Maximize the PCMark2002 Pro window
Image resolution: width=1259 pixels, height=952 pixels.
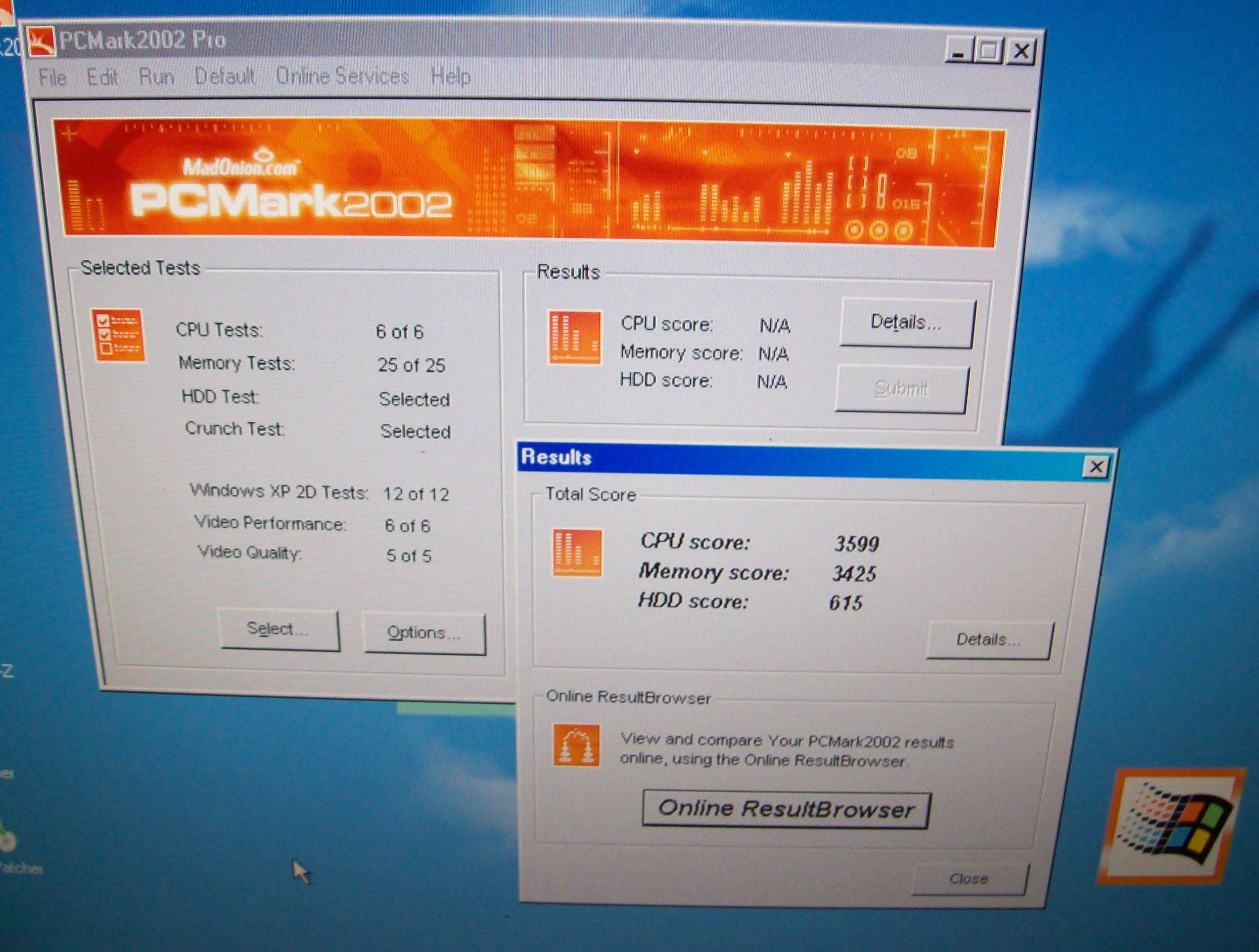click(x=989, y=51)
